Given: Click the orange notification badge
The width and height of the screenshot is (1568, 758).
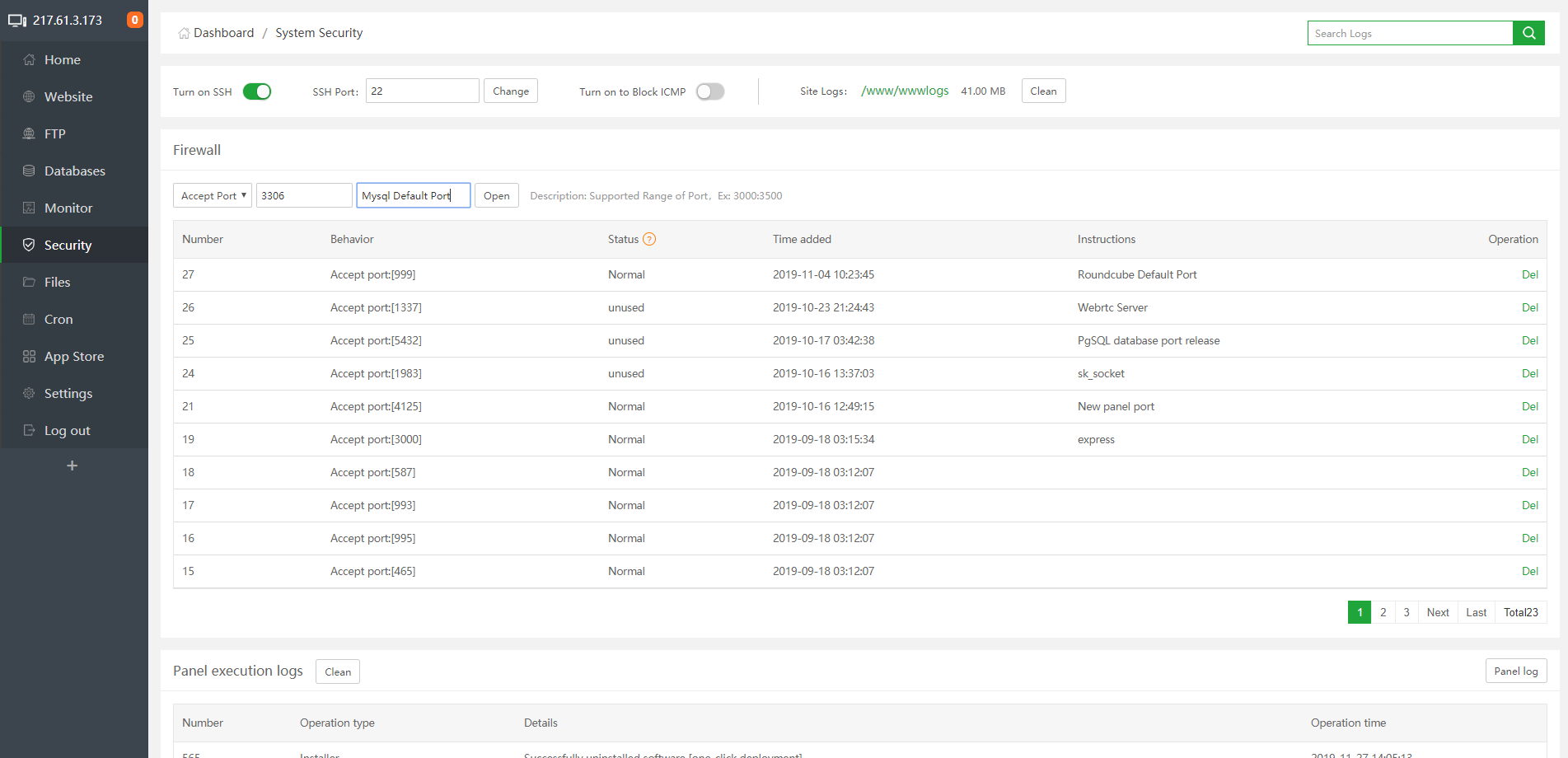Looking at the screenshot, I should pos(134,20).
